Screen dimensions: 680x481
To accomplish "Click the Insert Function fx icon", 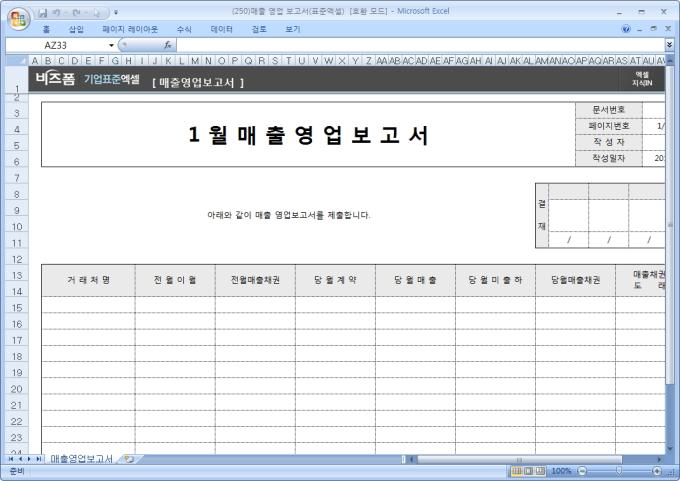I will tap(168, 45).
